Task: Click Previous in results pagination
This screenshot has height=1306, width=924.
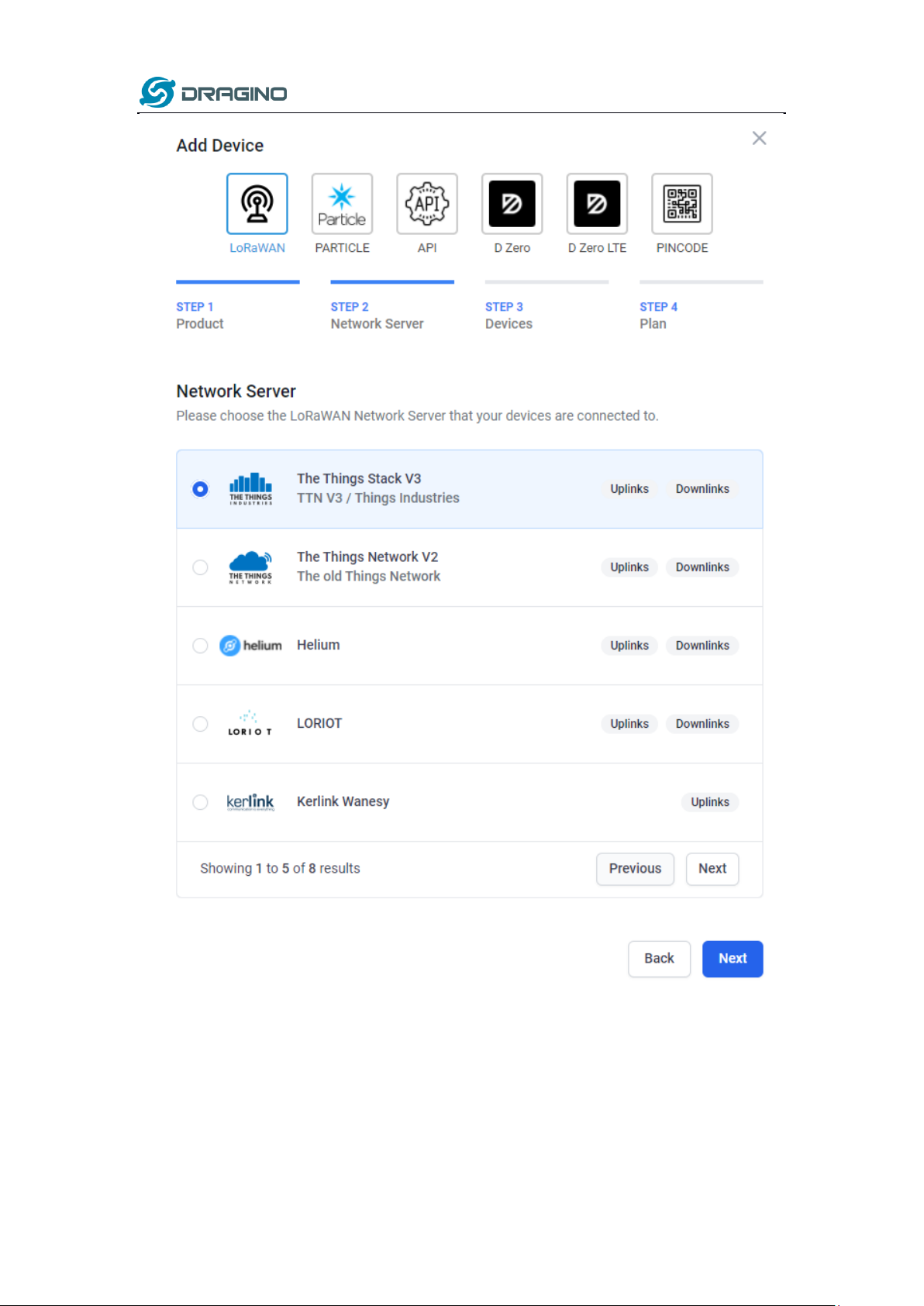Action: click(635, 869)
